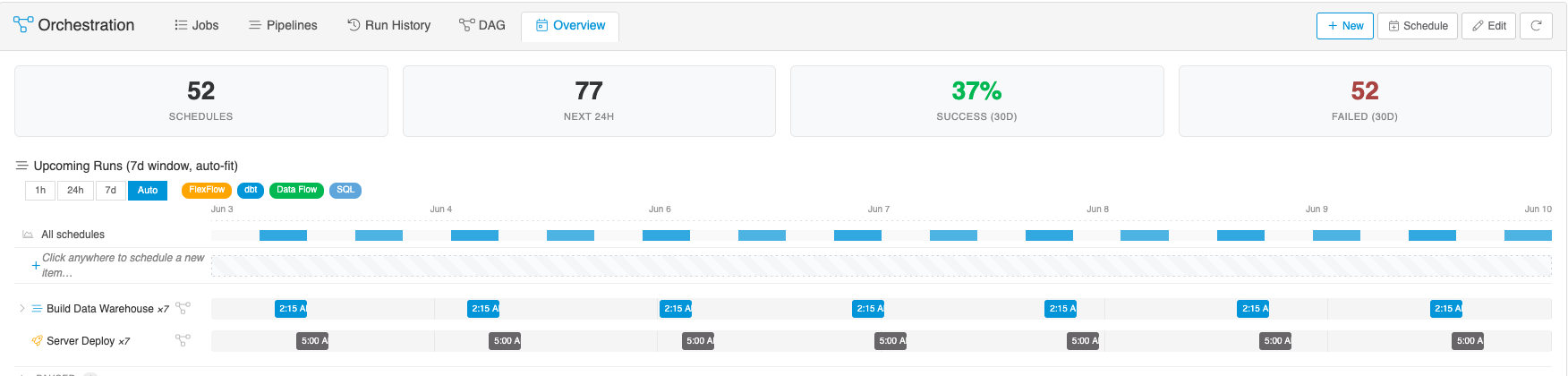Screen dimensions: 1568x376
Task: Click the chart icon beside All schedules
Action: 28,235
